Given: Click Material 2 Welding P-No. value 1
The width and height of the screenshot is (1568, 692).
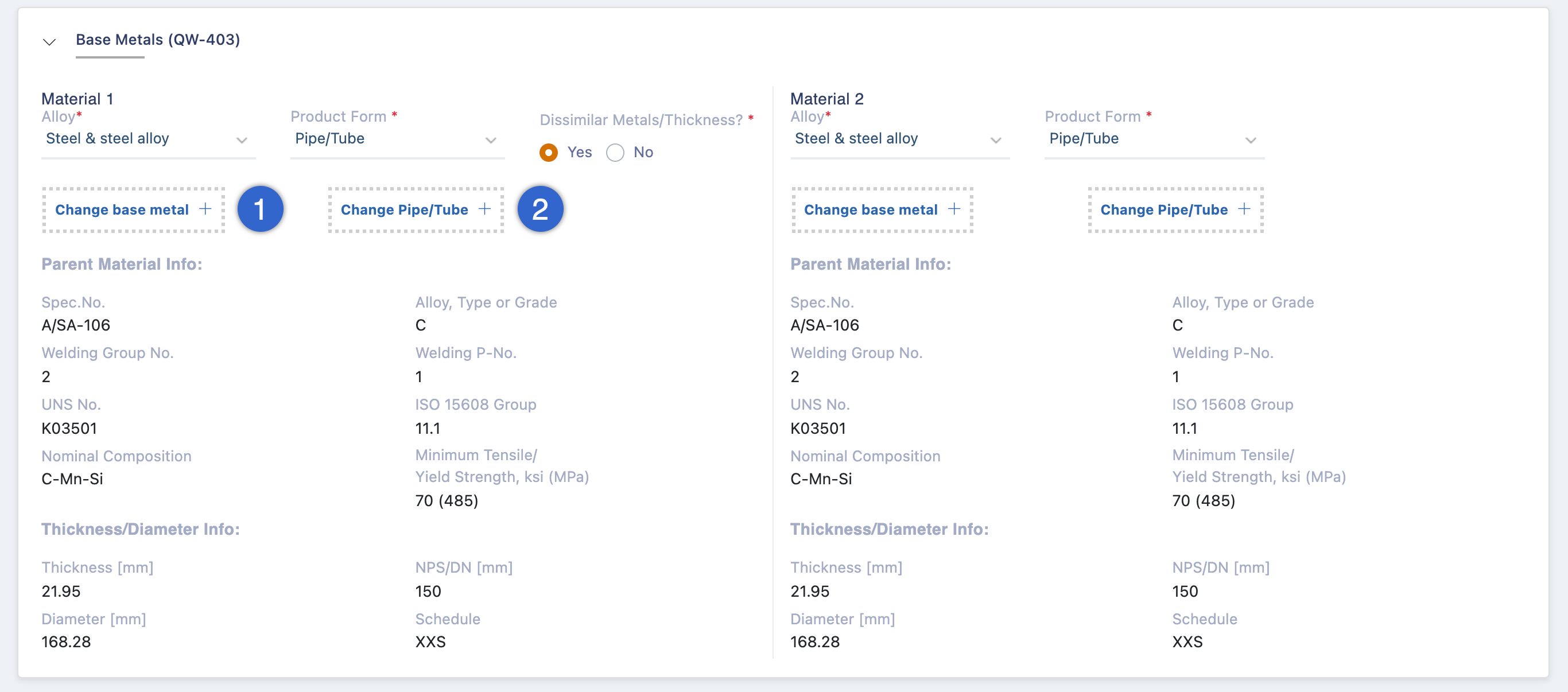Looking at the screenshot, I should pos(1176,377).
